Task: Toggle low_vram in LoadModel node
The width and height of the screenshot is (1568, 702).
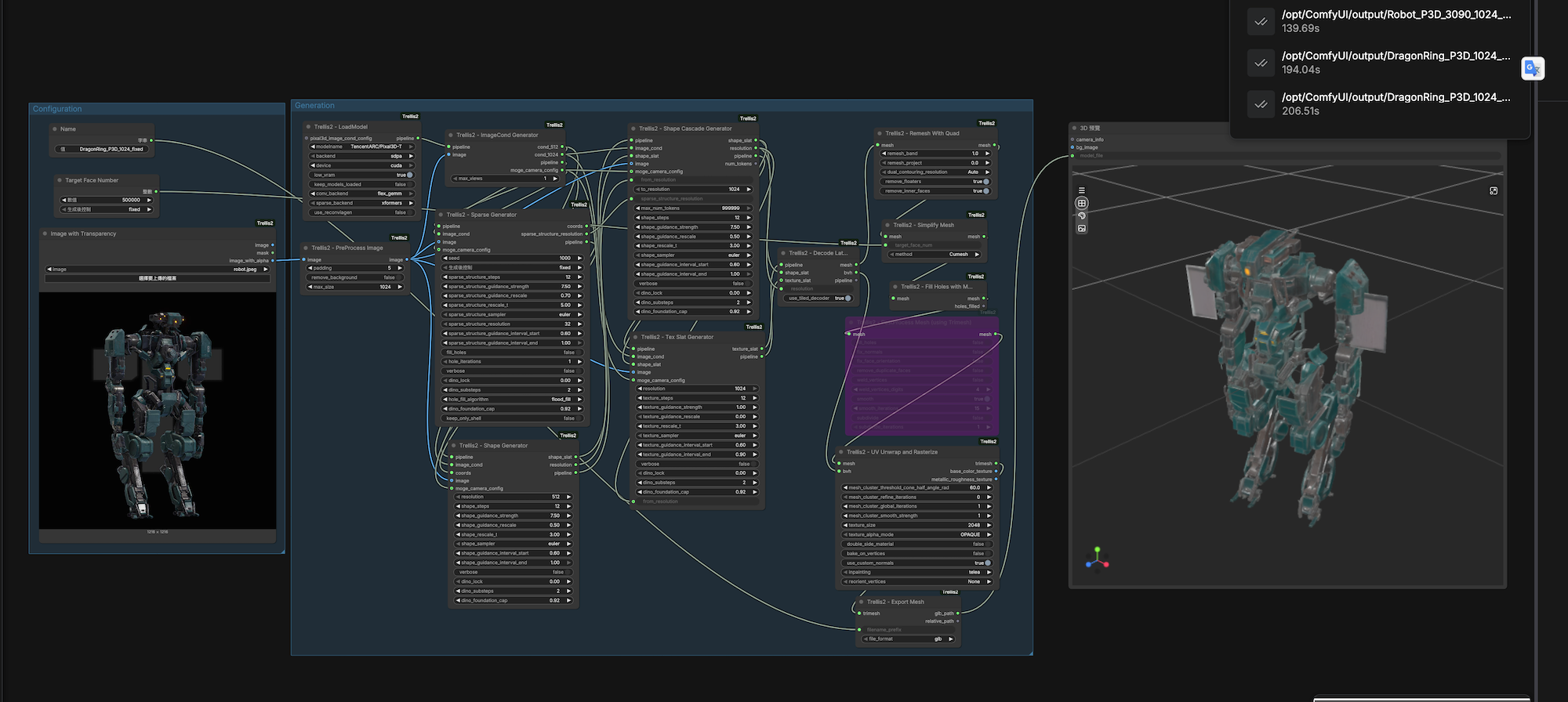Action: pyautogui.click(x=361, y=175)
